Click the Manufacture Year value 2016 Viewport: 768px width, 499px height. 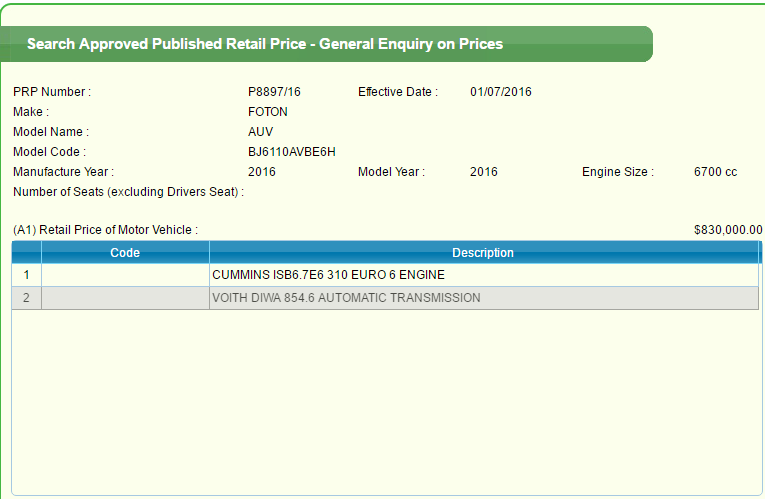[x=262, y=172]
